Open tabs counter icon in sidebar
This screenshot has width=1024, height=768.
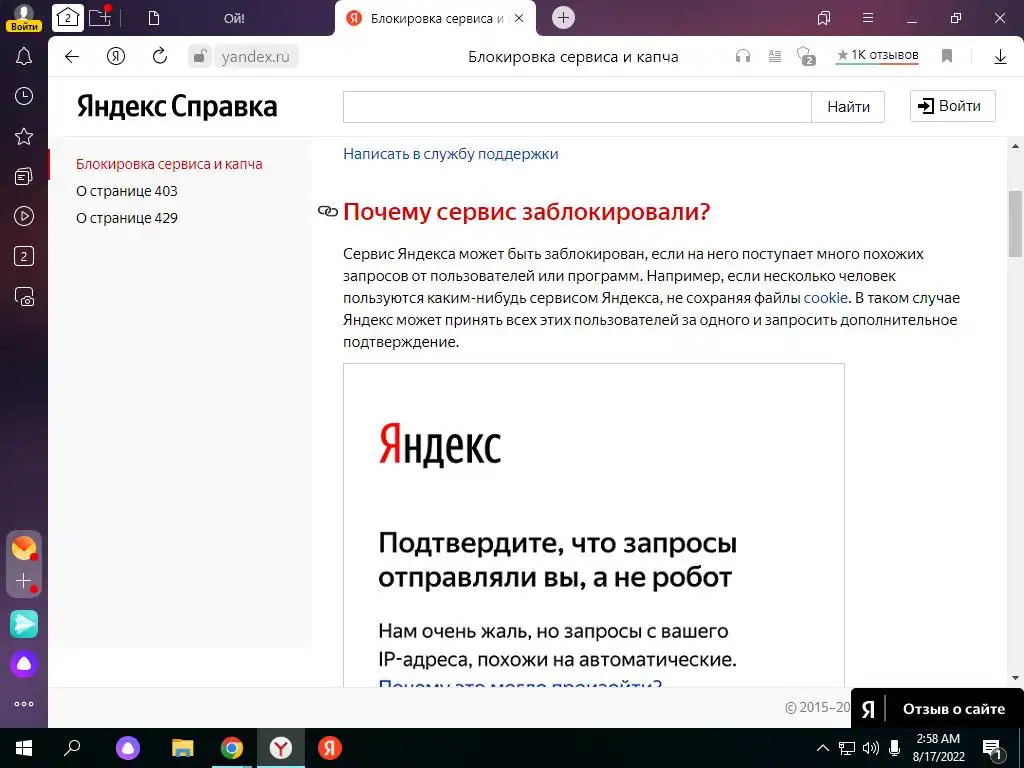pyautogui.click(x=24, y=256)
